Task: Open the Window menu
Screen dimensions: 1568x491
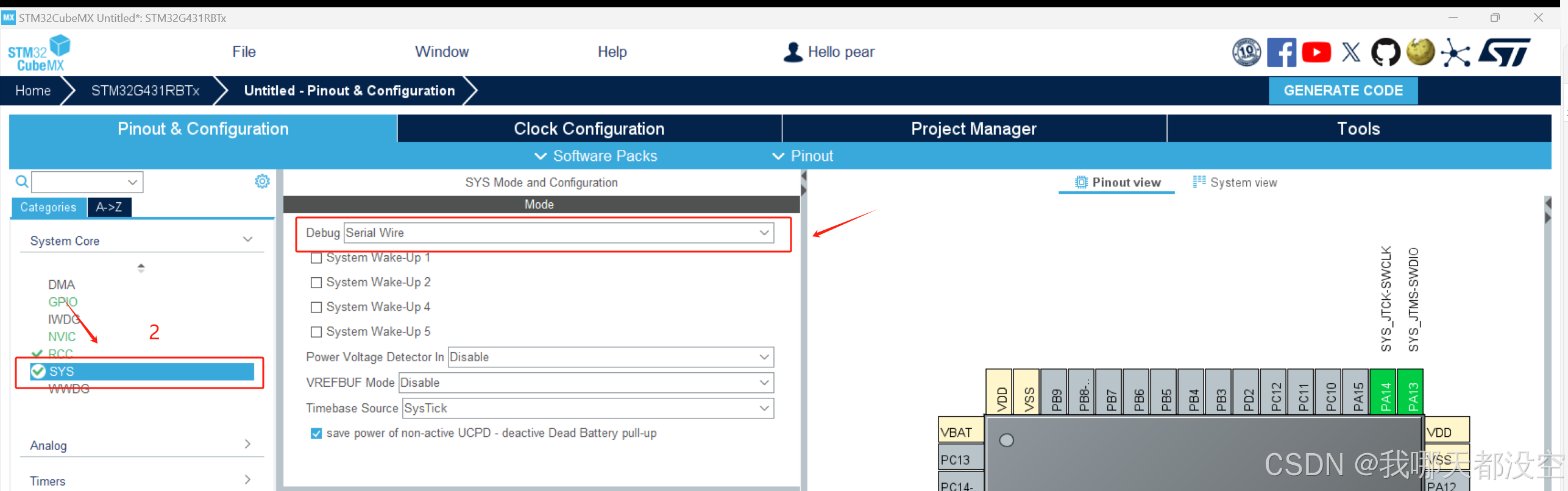Action: pos(442,52)
